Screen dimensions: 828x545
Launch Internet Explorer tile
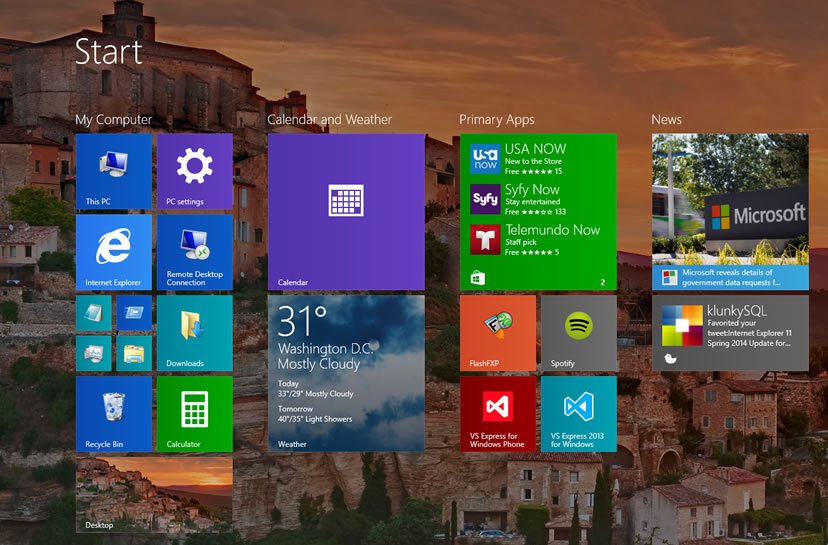[113, 252]
